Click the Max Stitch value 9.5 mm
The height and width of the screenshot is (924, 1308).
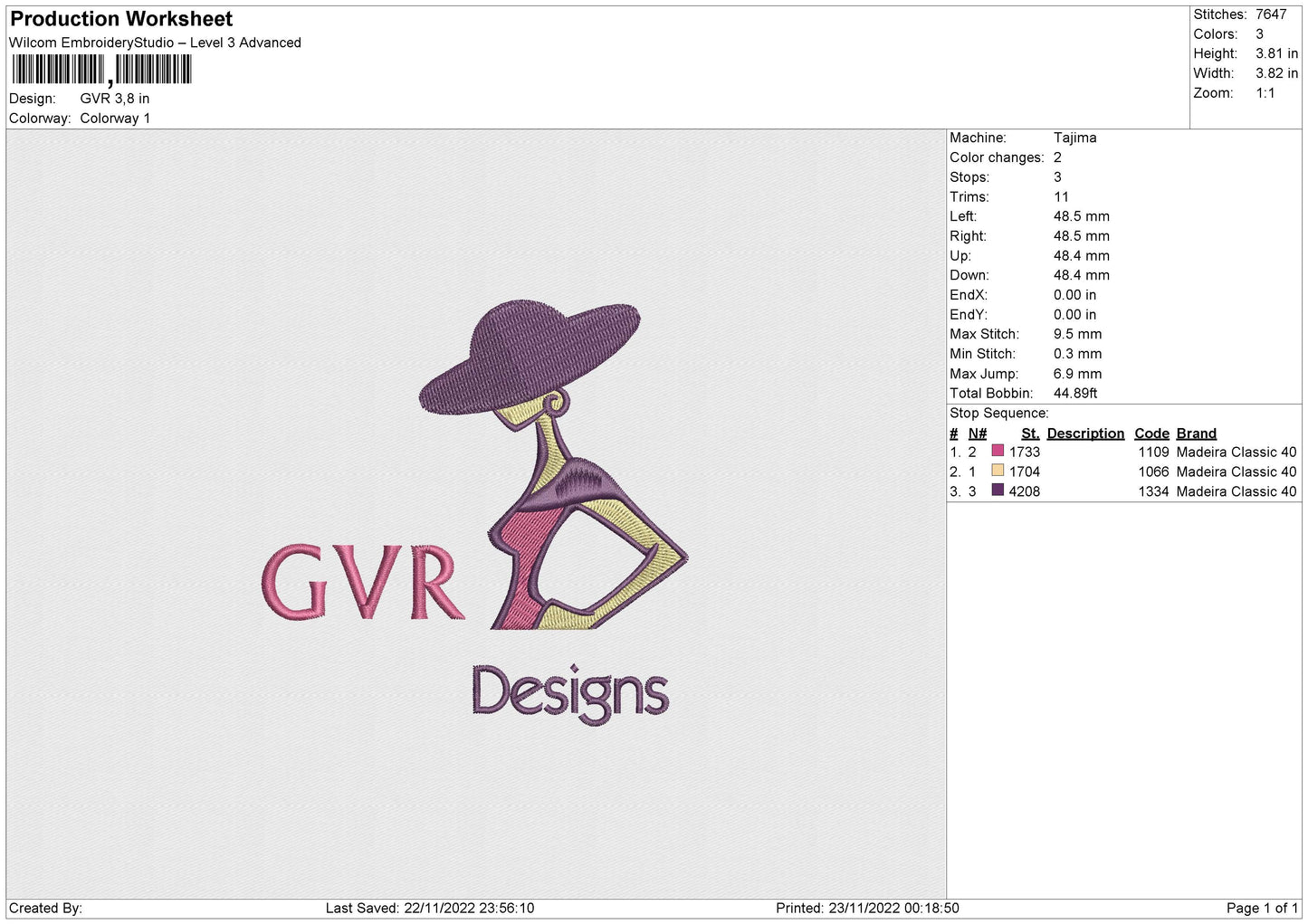(x=1077, y=334)
